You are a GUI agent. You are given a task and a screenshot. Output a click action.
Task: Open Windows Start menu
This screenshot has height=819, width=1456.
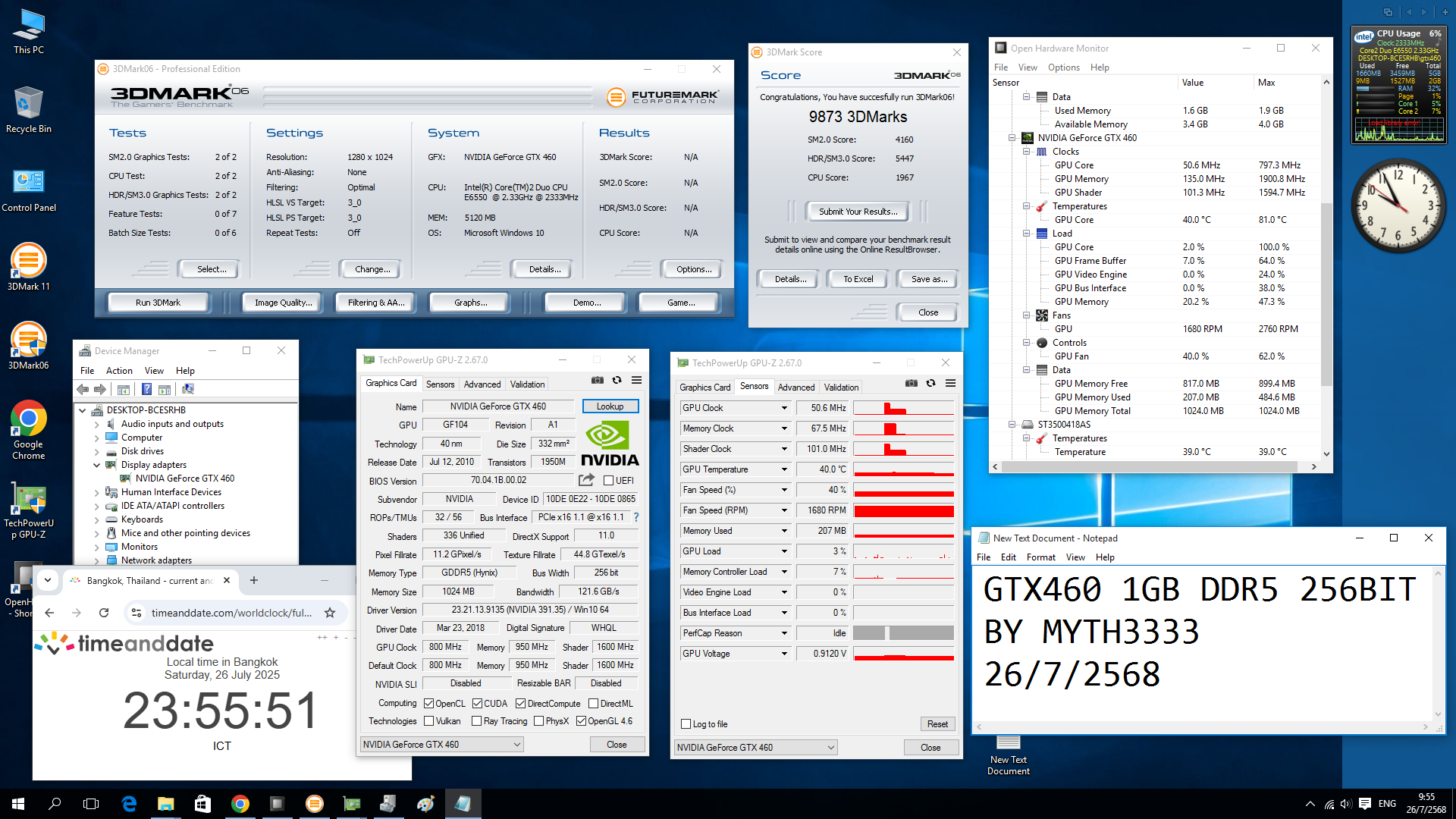(18, 804)
